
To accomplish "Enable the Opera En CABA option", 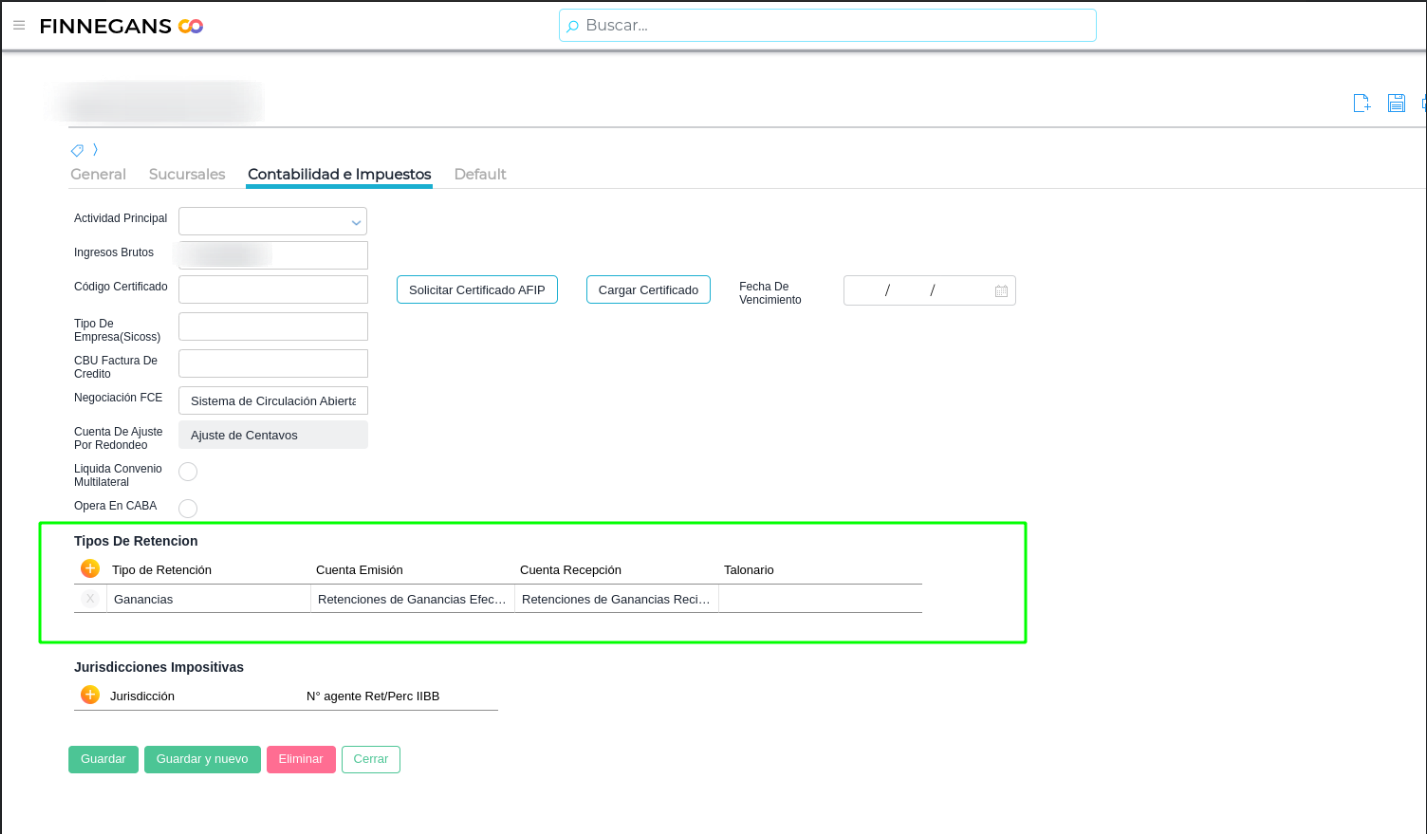I will tap(188, 509).
